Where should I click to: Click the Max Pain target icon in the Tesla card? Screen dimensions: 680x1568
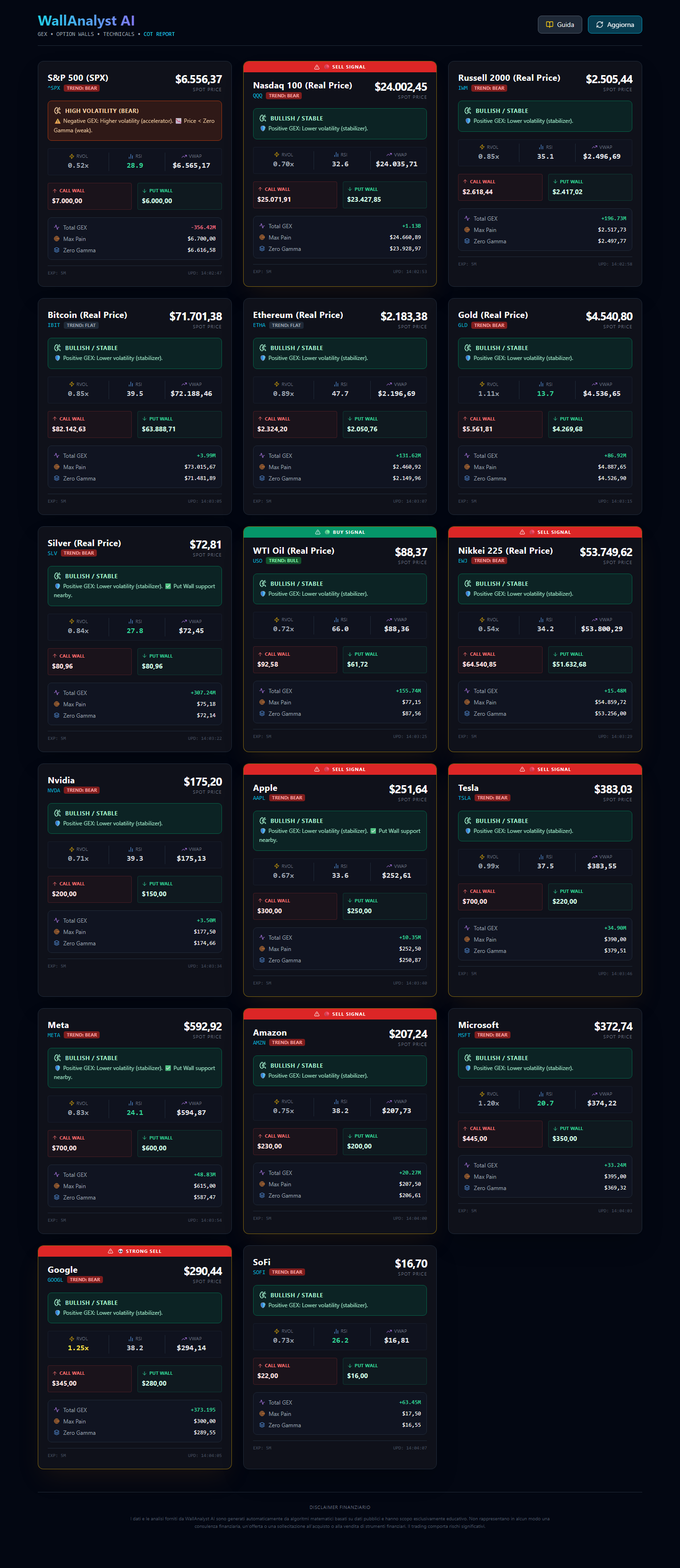467,940
